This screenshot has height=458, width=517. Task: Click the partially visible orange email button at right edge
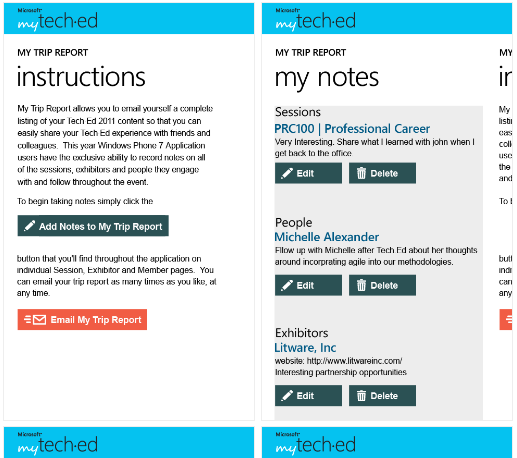(x=506, y=320)
